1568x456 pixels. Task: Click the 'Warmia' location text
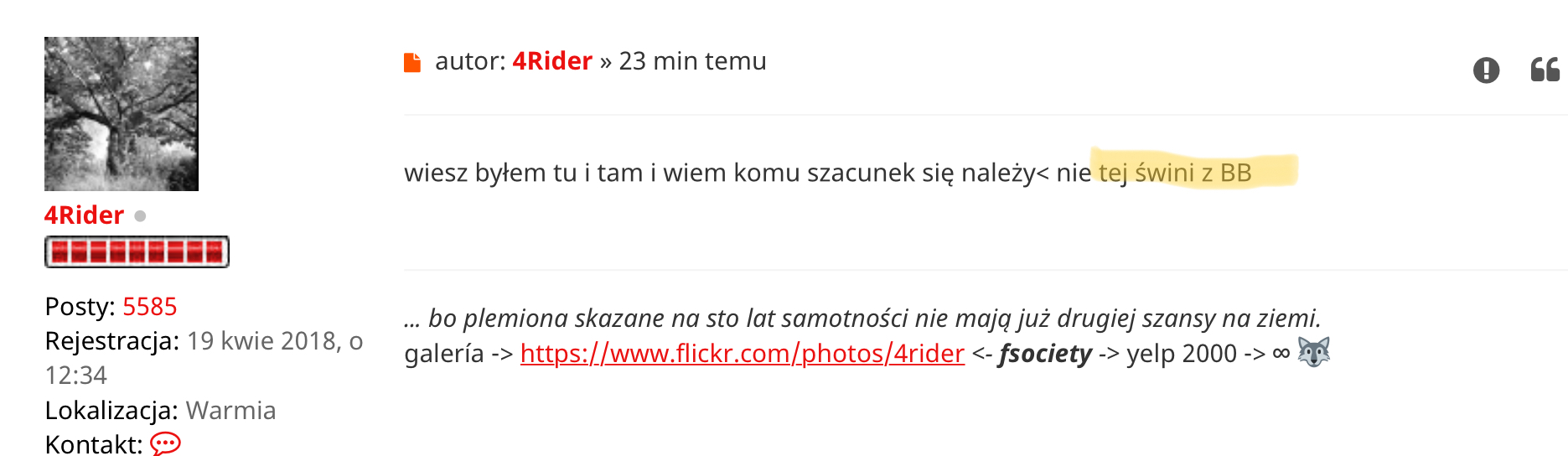[230, 411]
